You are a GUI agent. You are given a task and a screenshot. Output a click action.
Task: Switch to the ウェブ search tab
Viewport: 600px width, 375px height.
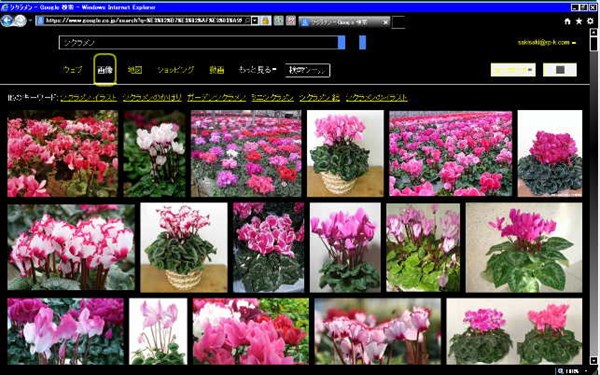pos(73,70)
